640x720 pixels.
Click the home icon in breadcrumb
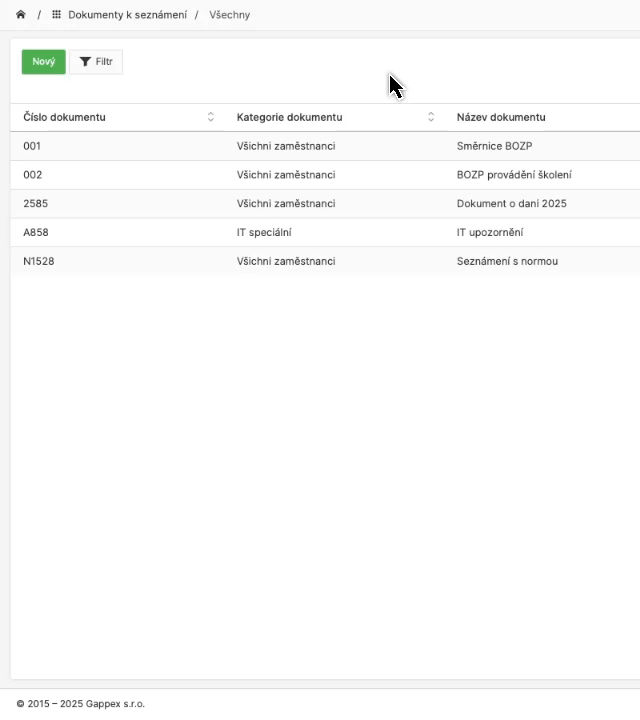click(20, 15)
